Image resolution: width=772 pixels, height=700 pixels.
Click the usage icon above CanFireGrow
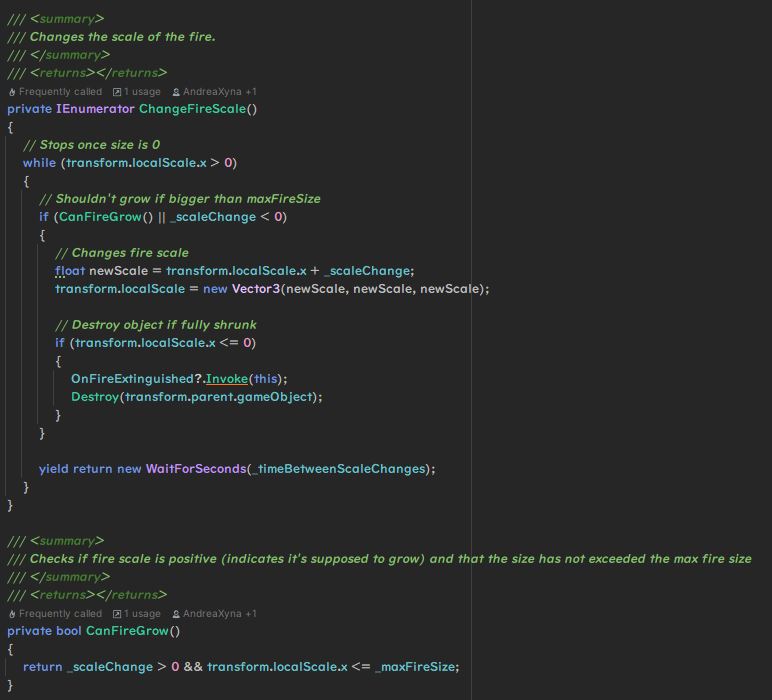[x=117, y=613]
